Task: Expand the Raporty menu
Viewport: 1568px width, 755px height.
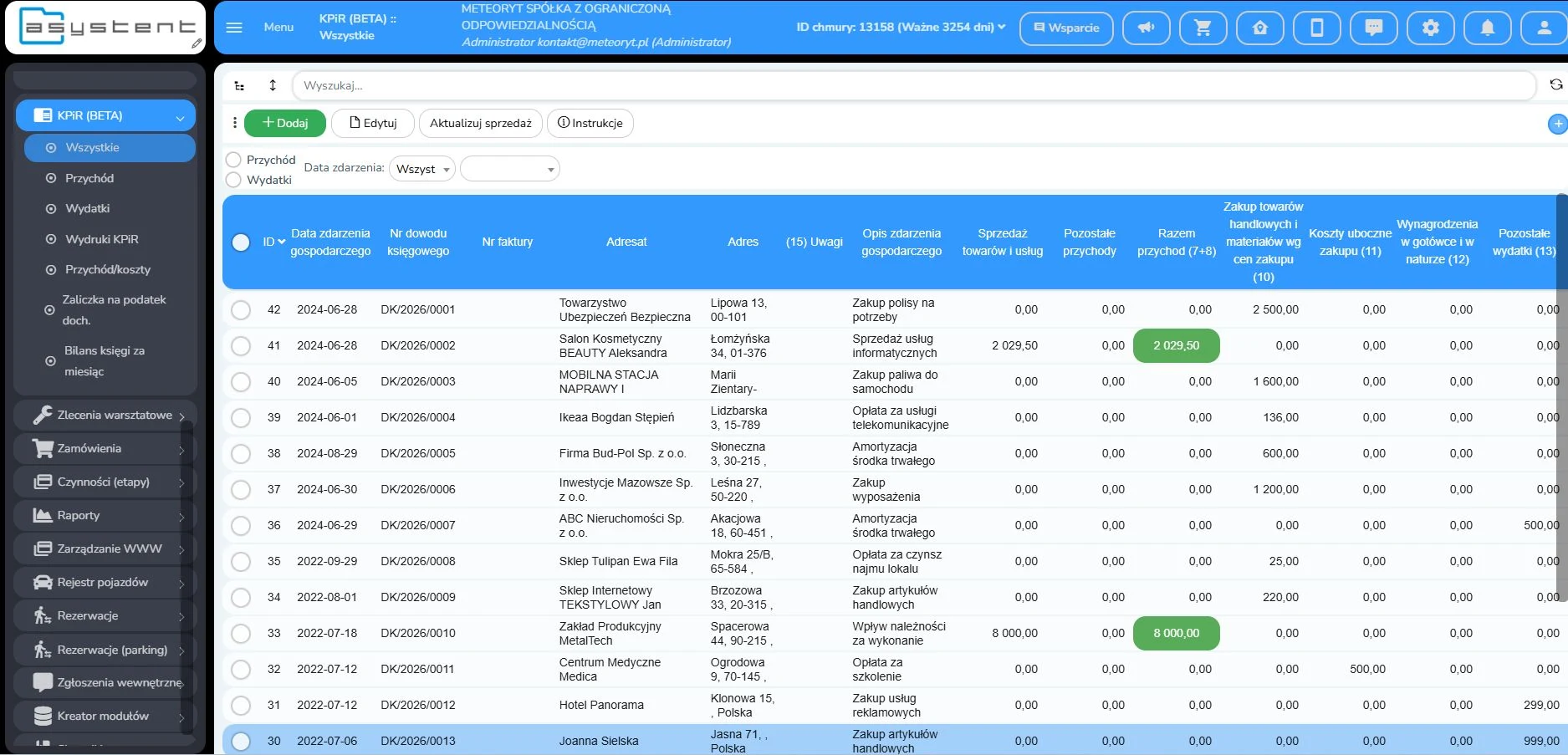Action: point(181,516)
